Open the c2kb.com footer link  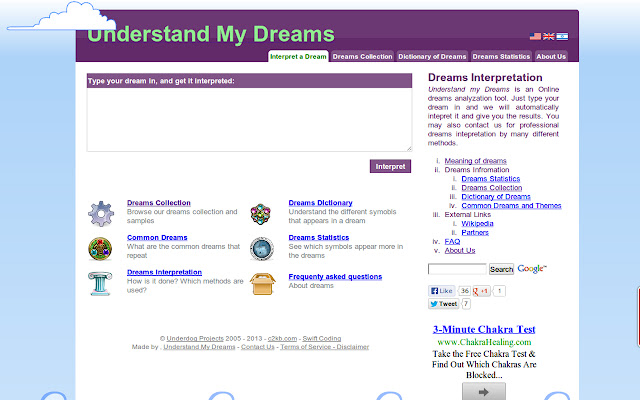click(282, 338)
